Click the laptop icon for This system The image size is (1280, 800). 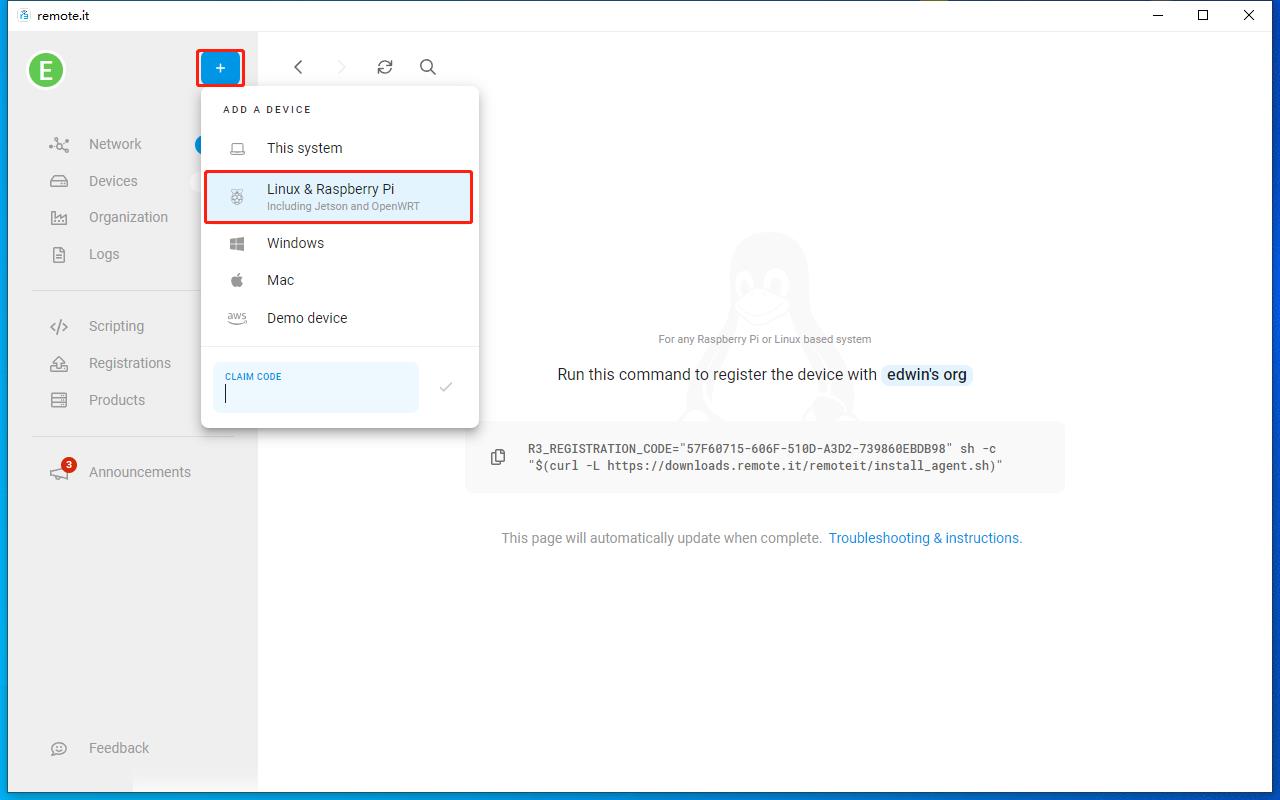click(237, 149)
